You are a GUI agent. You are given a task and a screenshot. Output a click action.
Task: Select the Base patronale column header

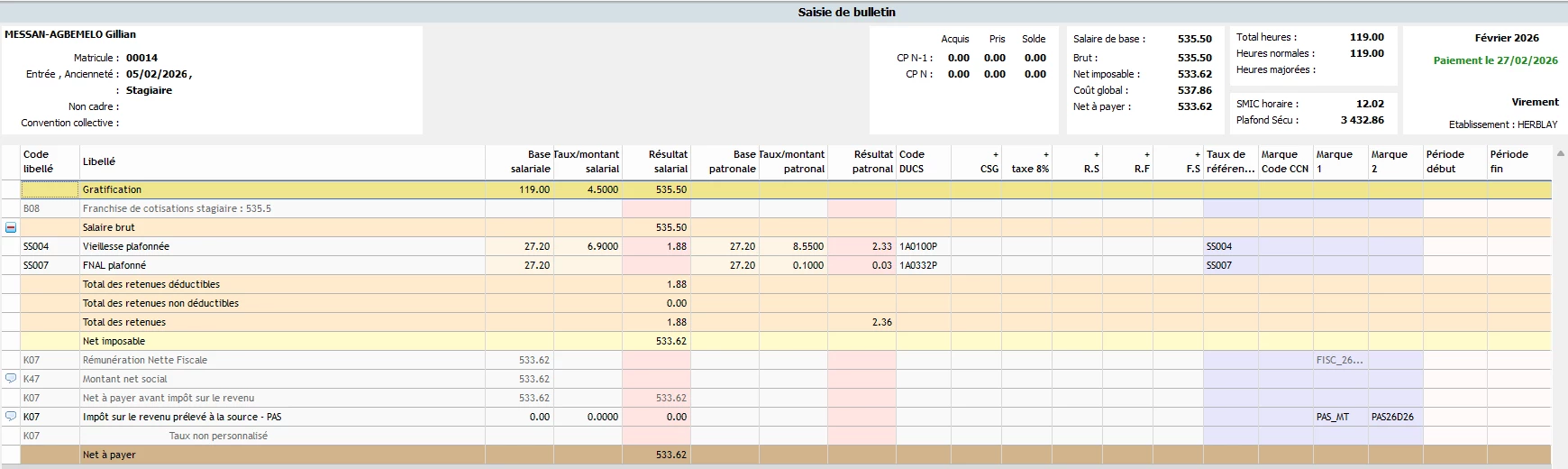[x=725, y=162]
